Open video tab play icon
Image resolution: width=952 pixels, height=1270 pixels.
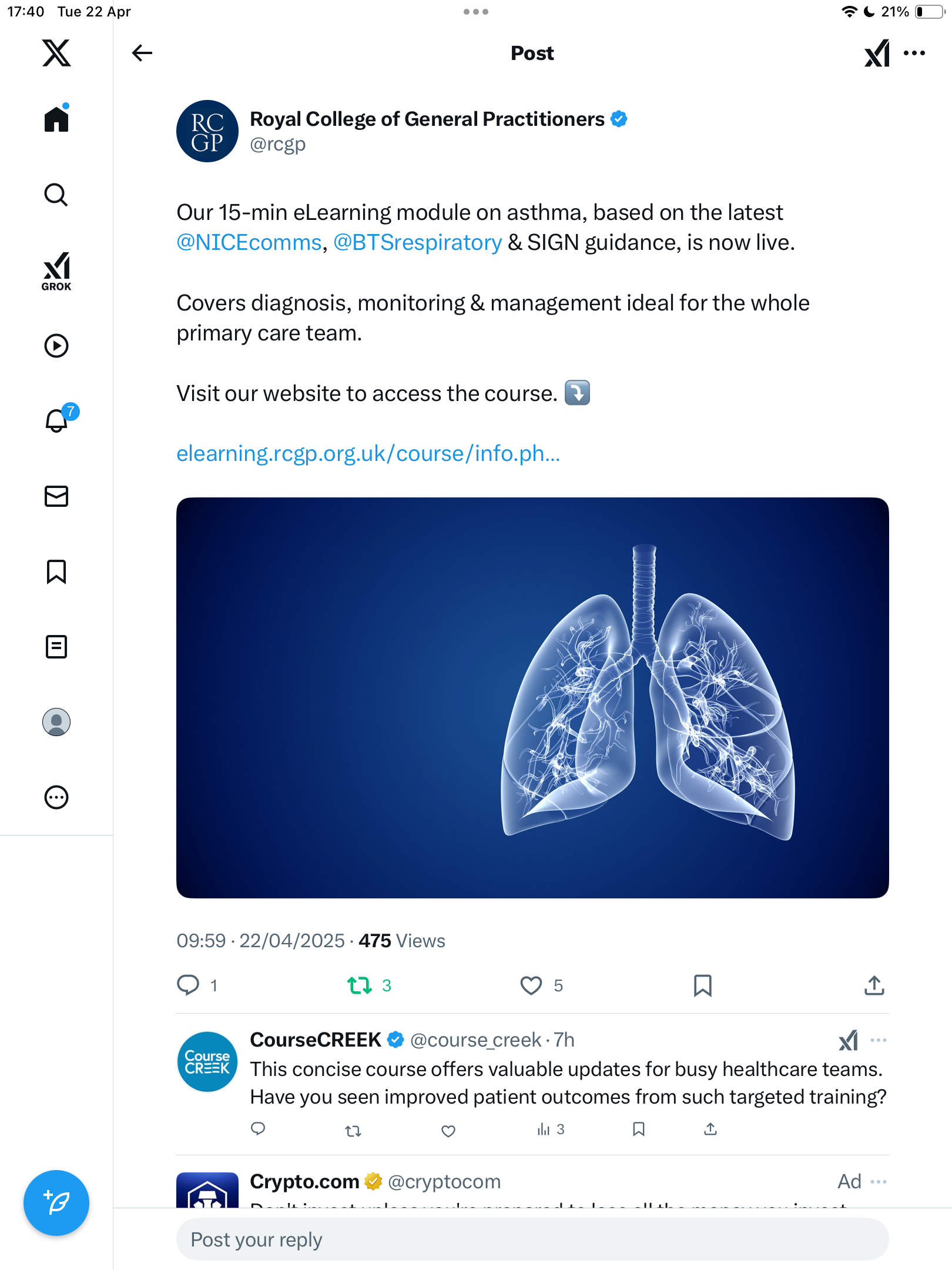(56, 346)
